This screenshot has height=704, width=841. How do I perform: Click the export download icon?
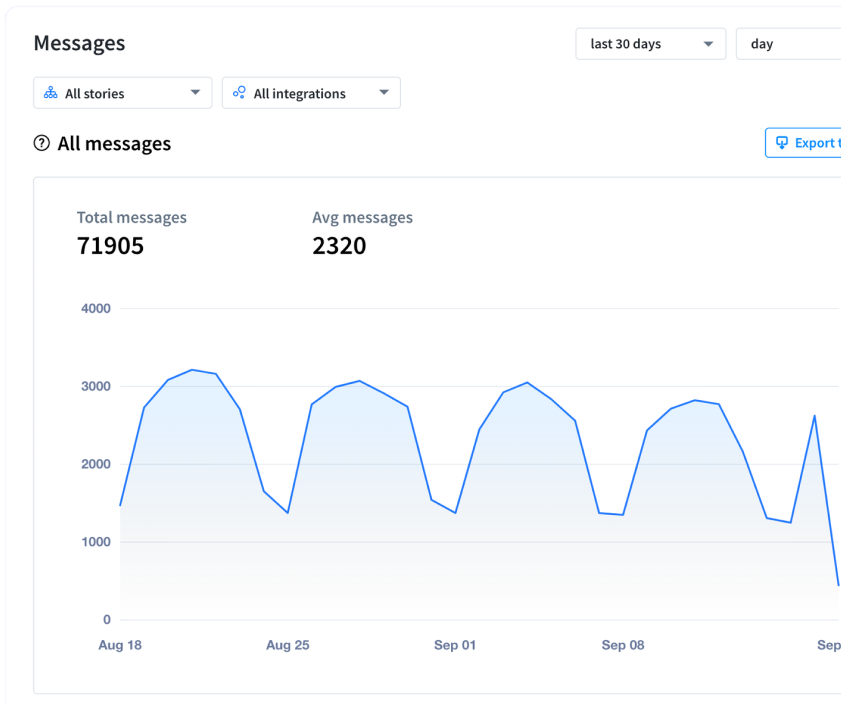(x=782, y=143)
